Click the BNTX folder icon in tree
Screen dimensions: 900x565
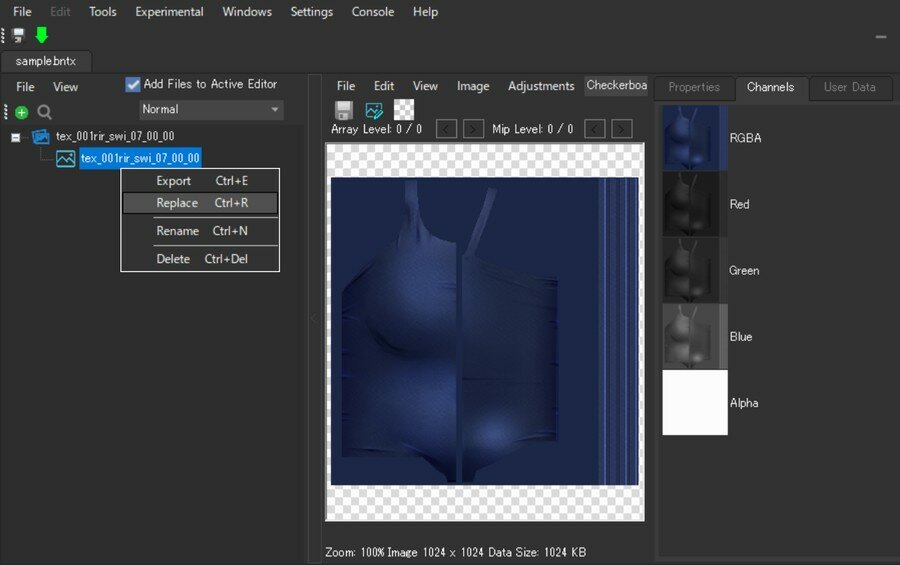41,137
